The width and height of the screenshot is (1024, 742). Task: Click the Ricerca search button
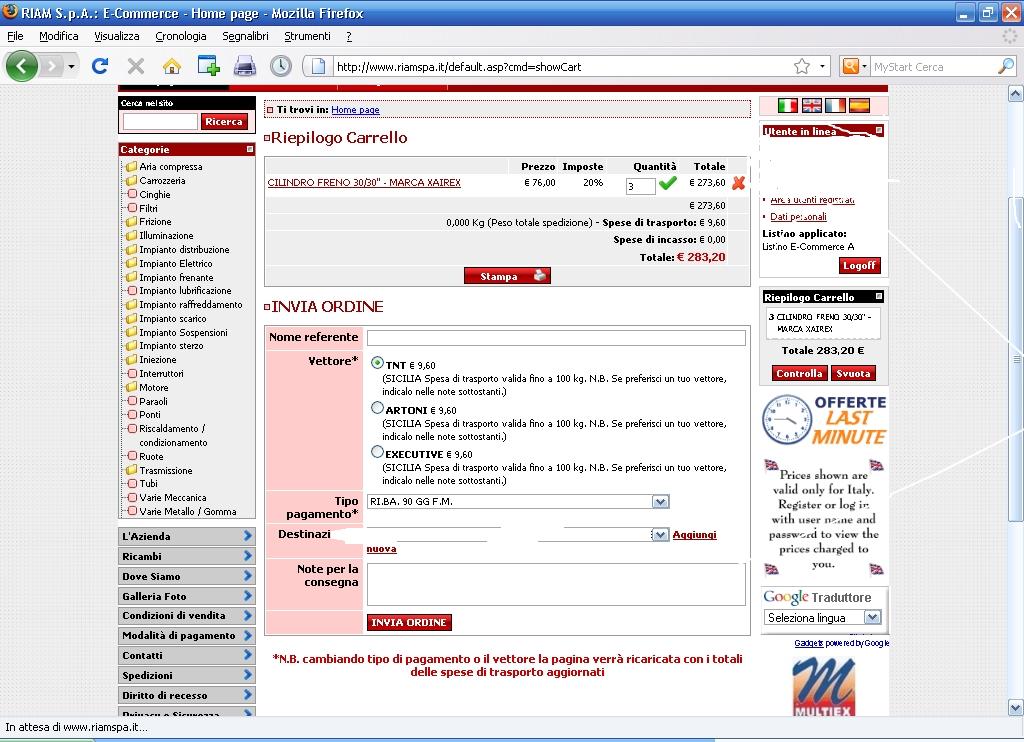pos(224,121)
